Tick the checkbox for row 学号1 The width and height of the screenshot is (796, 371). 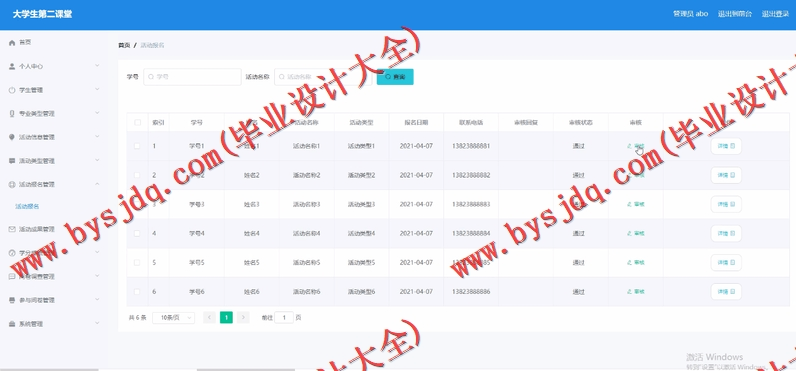coord(137,146)
